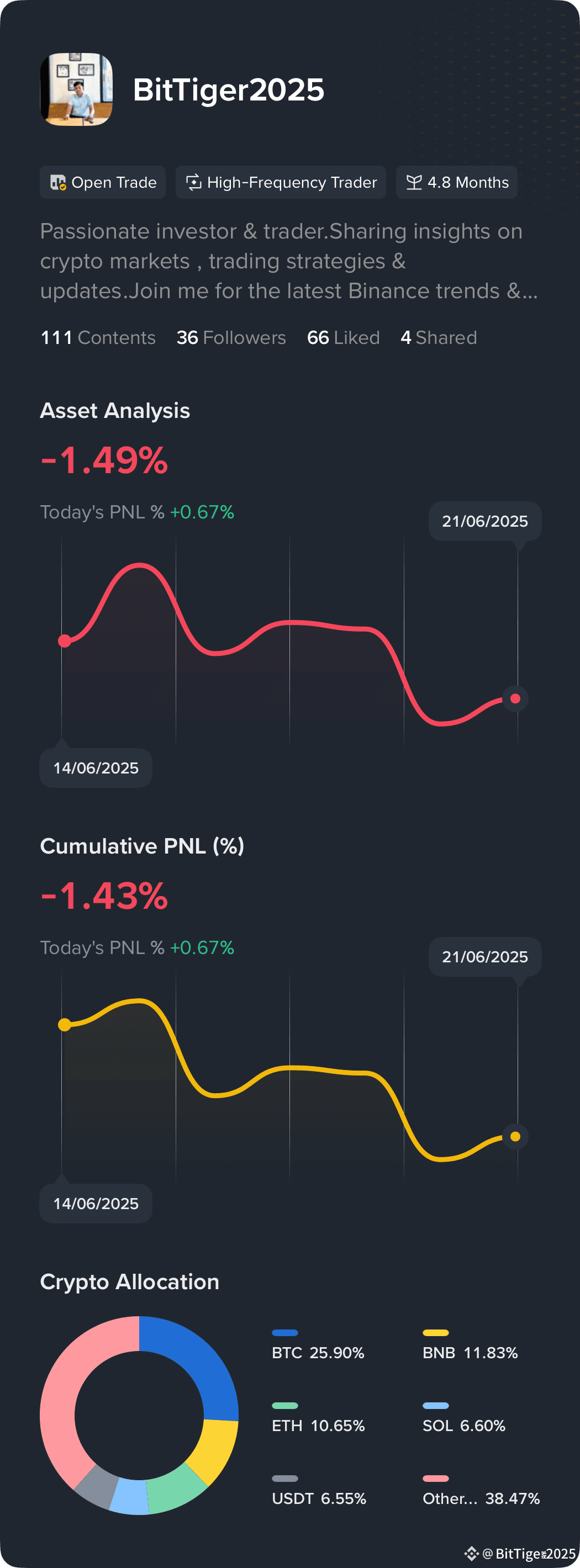This screenshot has height=1568, width=580.
Task: Click the 4.8 Months sprout icon
Action: [414, 183]
